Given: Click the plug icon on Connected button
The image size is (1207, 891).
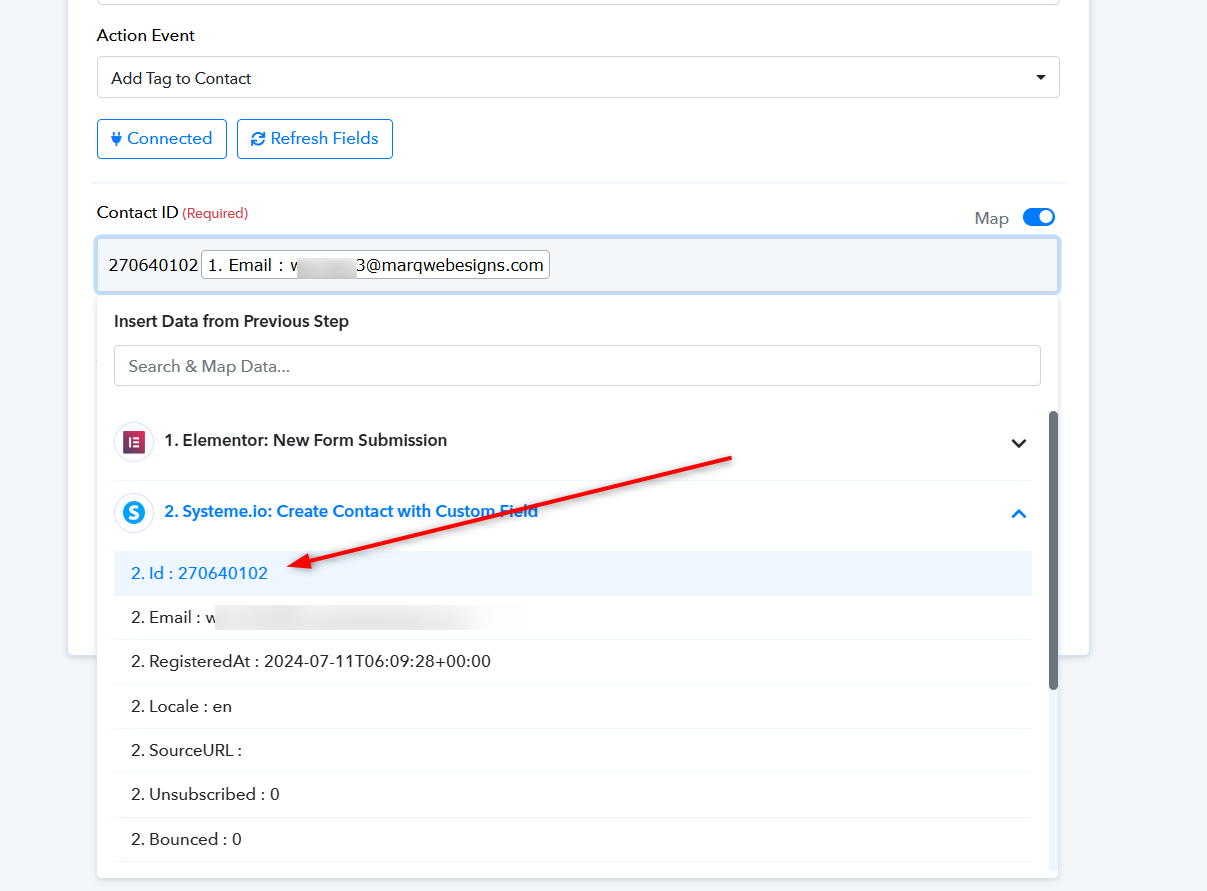Looking at the screenshot, I should click(117, 139).
